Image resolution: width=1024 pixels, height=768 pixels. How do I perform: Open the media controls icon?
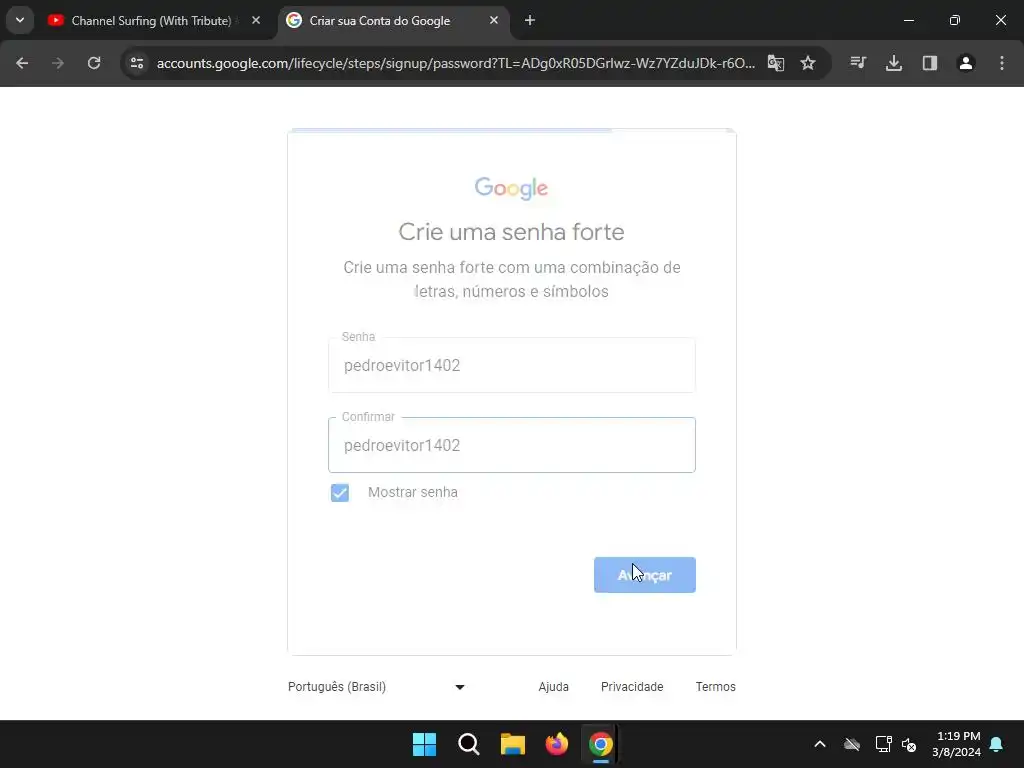tap(858, 63)
